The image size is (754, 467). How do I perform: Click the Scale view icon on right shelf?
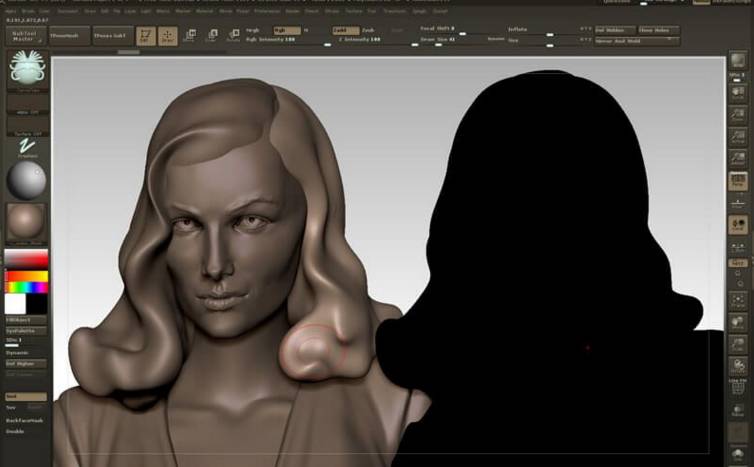coord(738,344)
